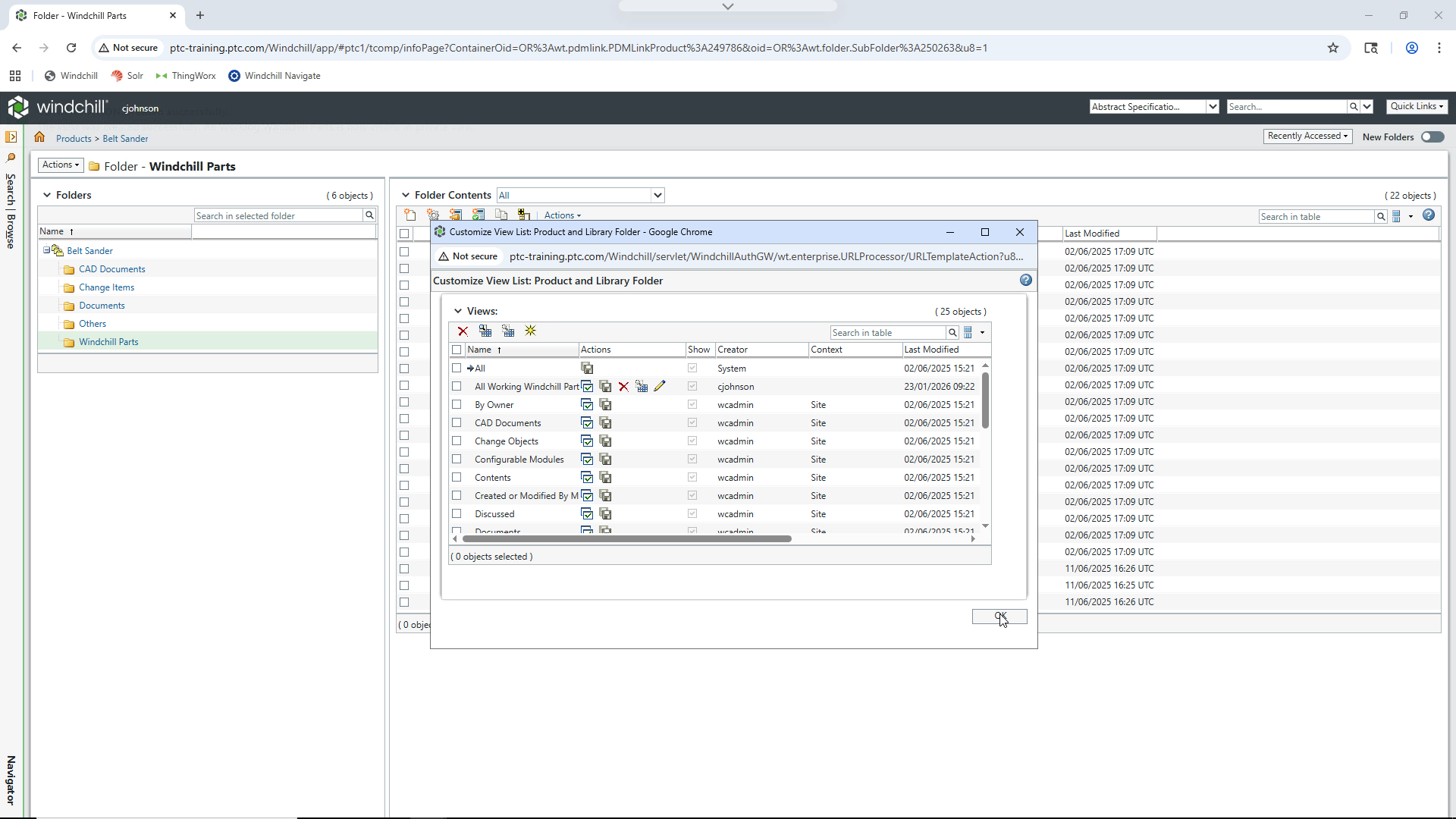Follow the Belt Sander breadcrumb link
Viewport: 1456px width, 819px height.
pos(125,139)
